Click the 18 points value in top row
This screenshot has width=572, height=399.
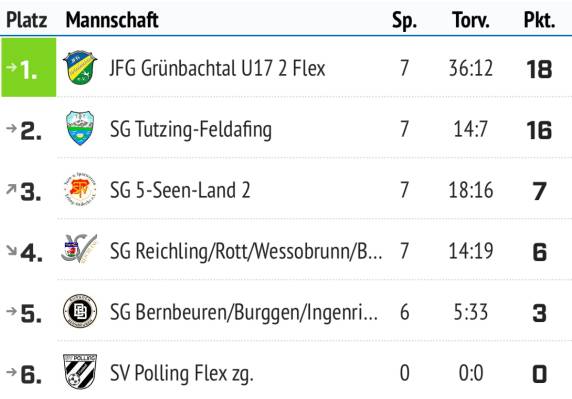tap(540, 69)
